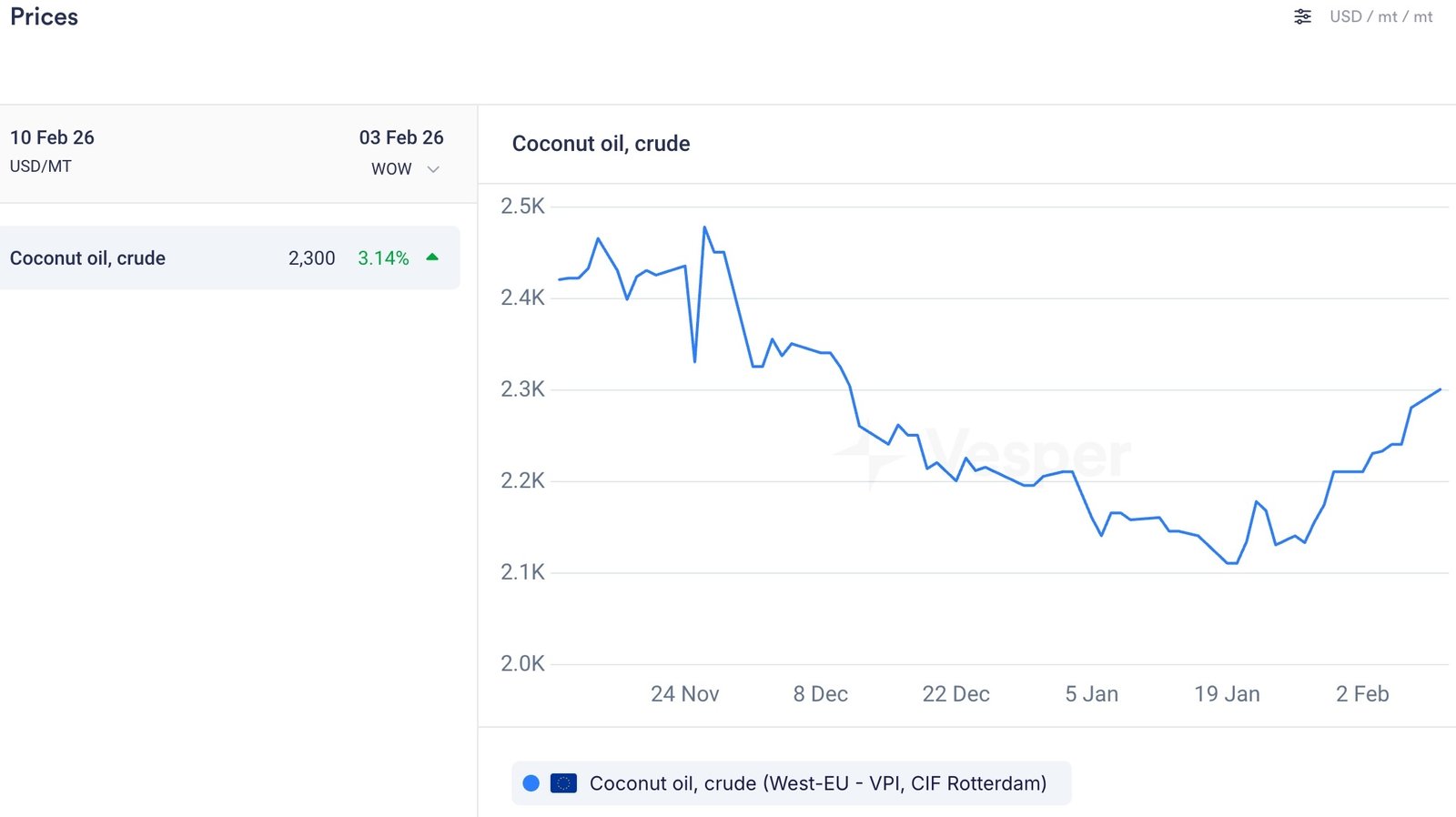Viewport: 1456px width, 817px height.
Task: Click the Vesper watermark logo on chart
Action: 983,455
